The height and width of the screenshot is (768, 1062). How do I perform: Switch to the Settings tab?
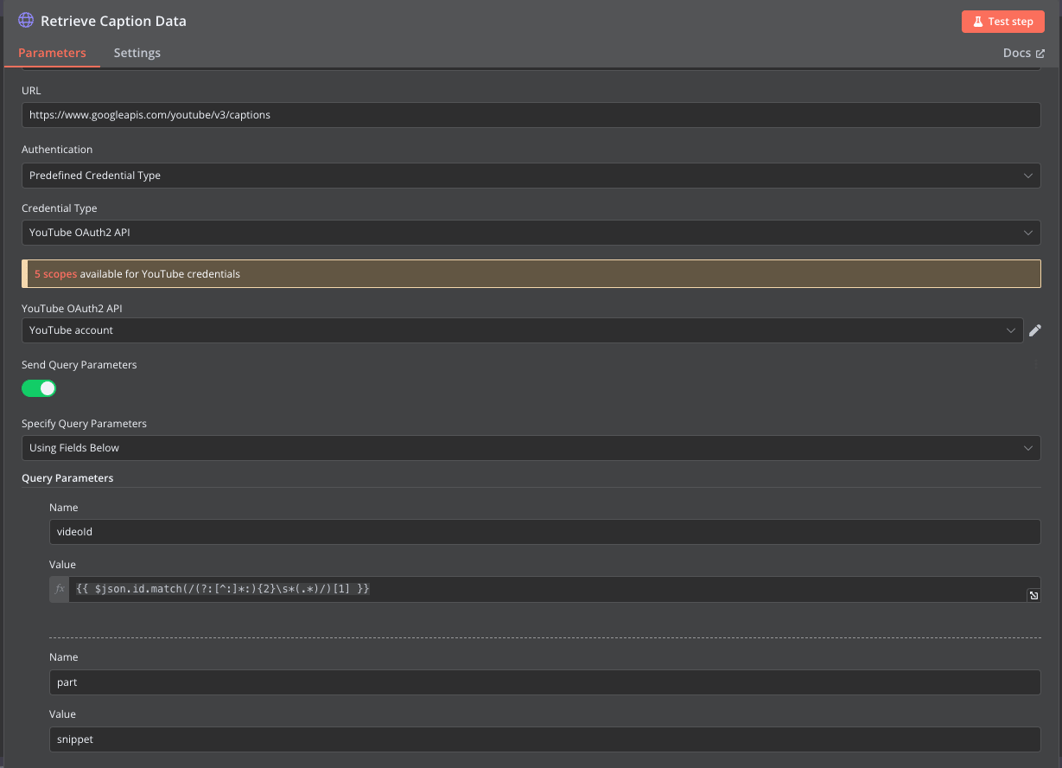tap(137, 52)
